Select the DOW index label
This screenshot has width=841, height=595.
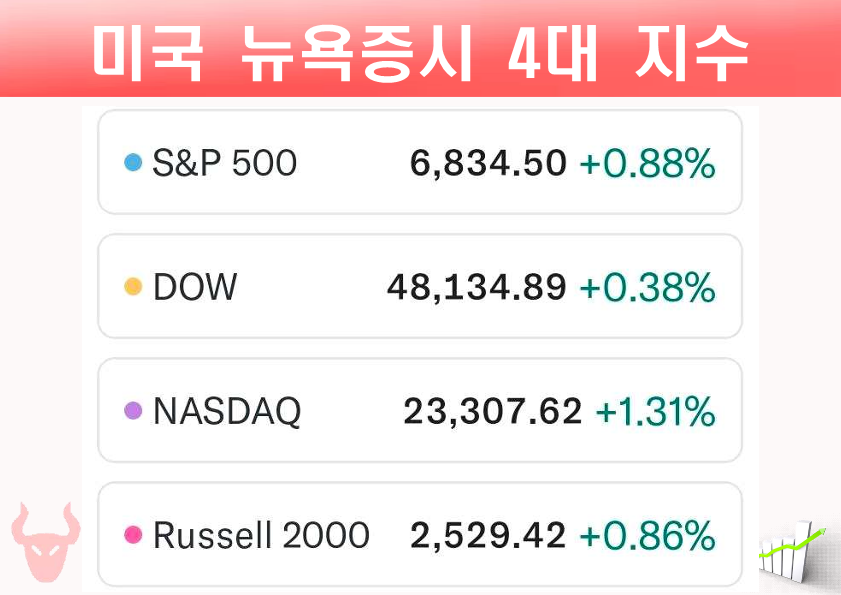click(x=195, y=288)
